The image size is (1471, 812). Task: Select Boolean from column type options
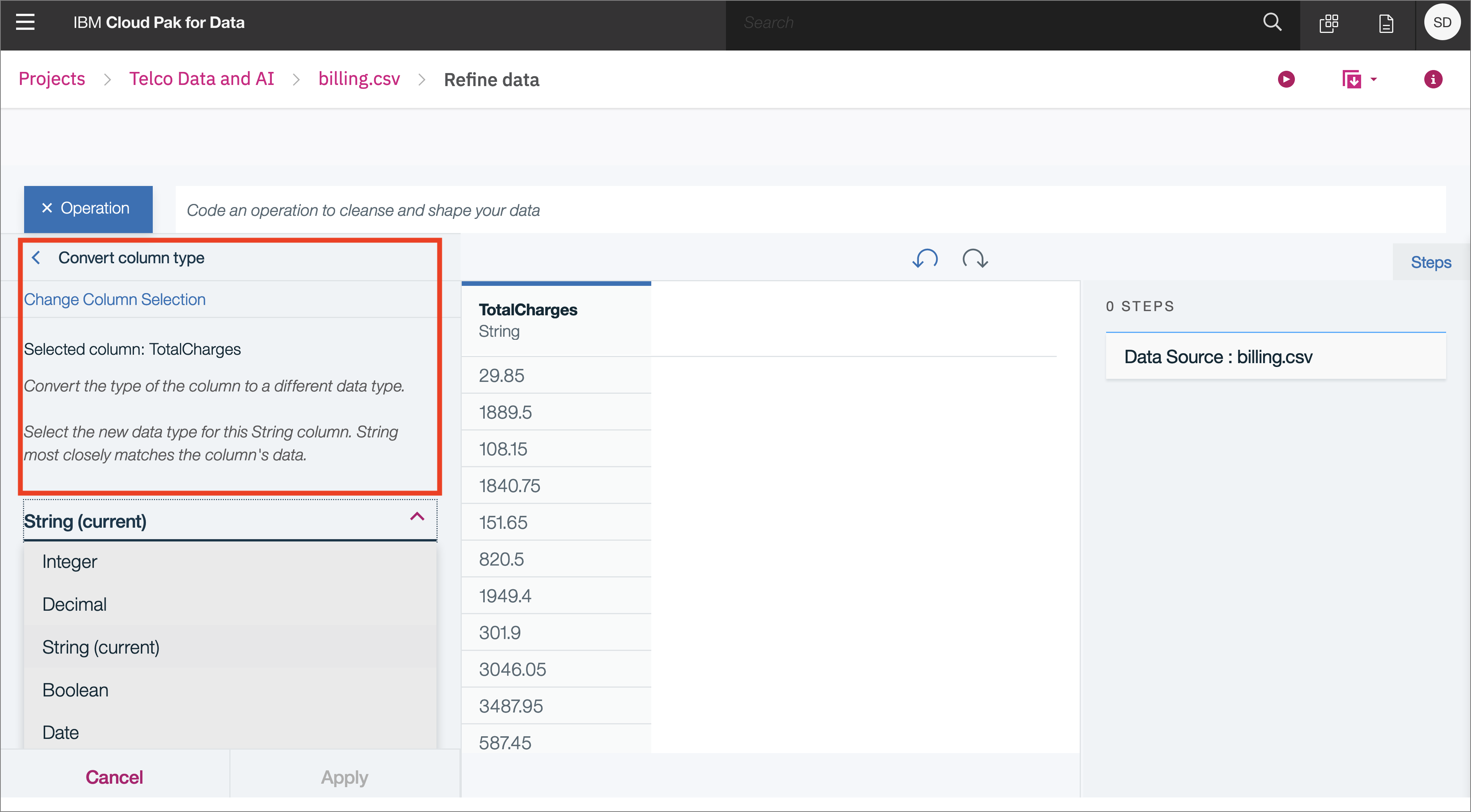click(76, 689)
